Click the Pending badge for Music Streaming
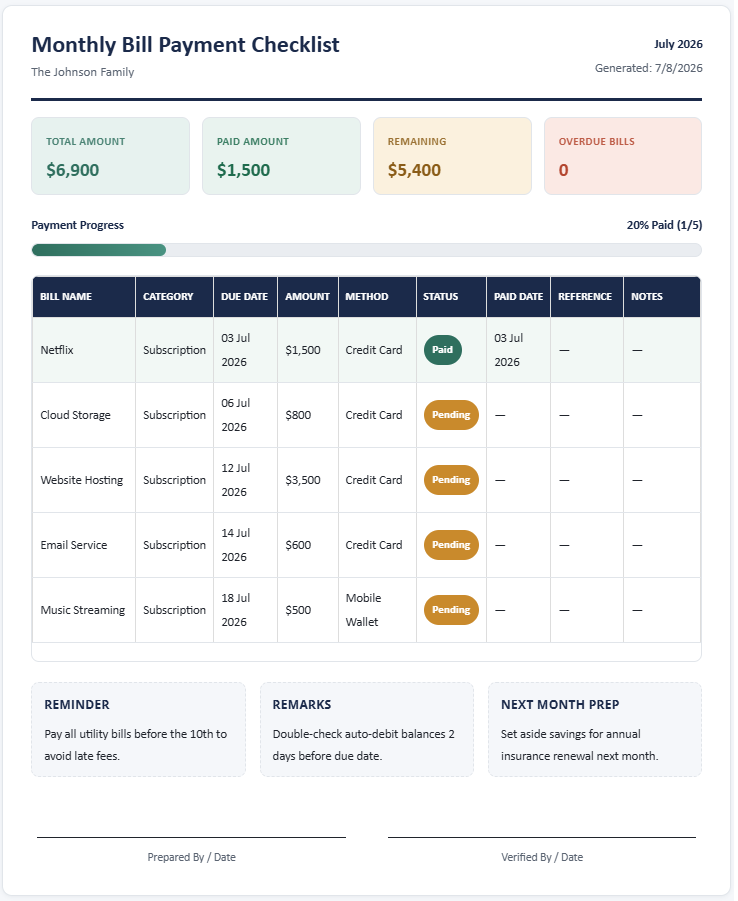 [451, 610]
